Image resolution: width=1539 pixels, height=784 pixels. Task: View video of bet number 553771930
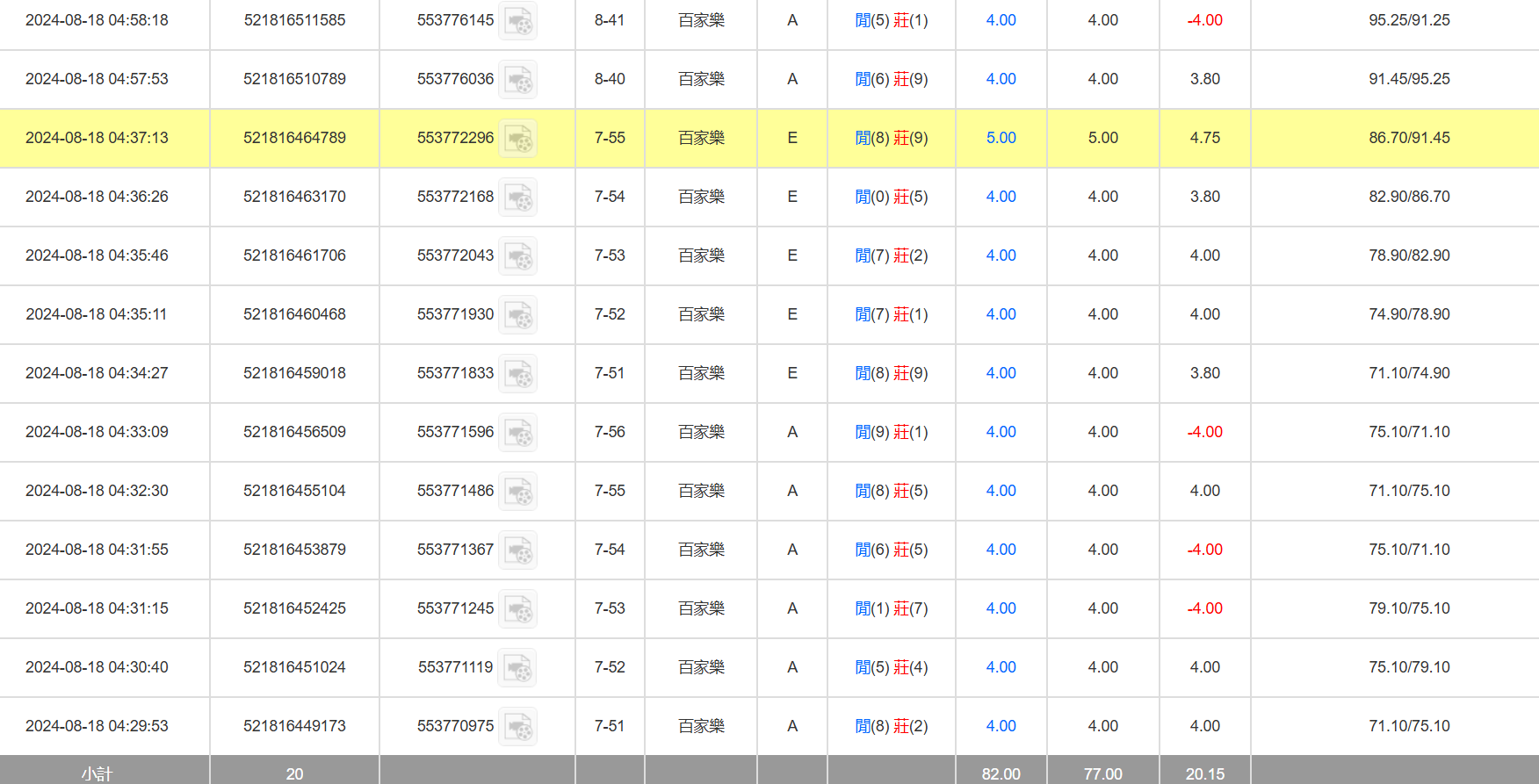point(517,314)
